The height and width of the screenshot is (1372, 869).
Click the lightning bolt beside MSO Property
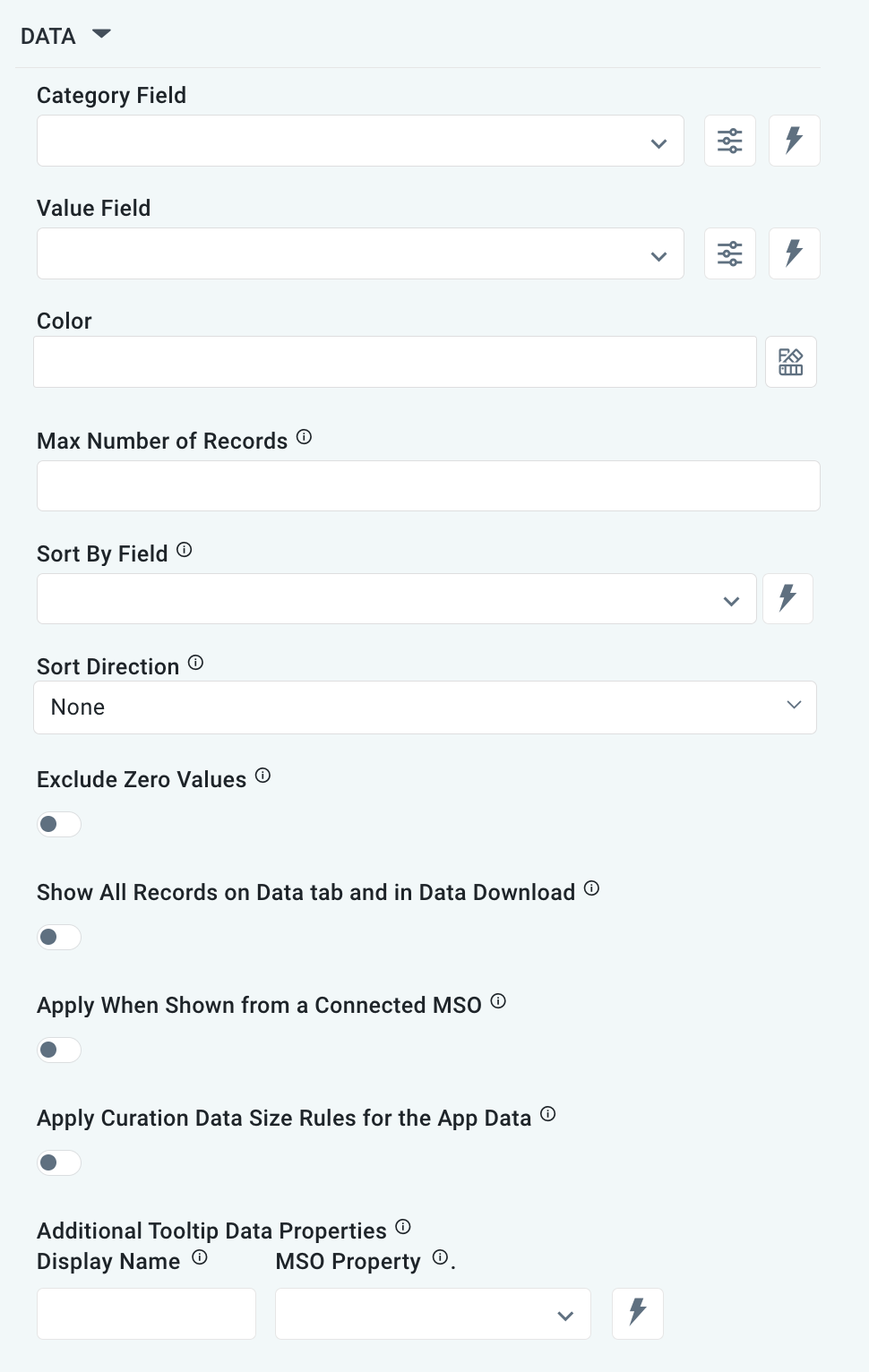(x=637, y=1313)
